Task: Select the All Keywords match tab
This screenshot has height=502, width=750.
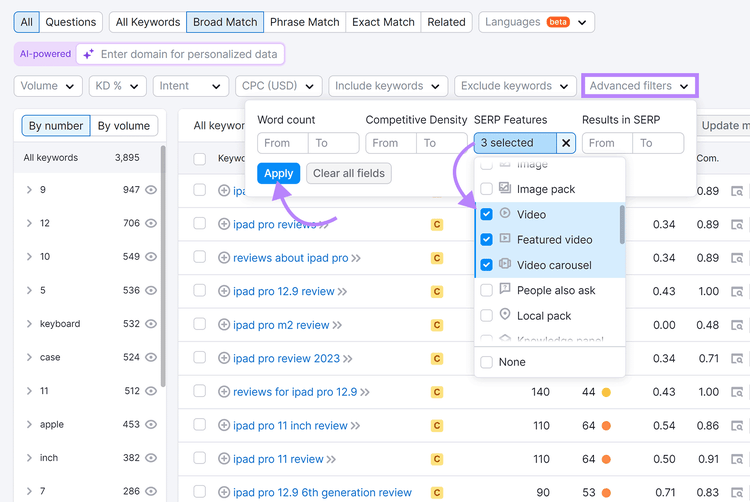Action: (x=148, y=22)
